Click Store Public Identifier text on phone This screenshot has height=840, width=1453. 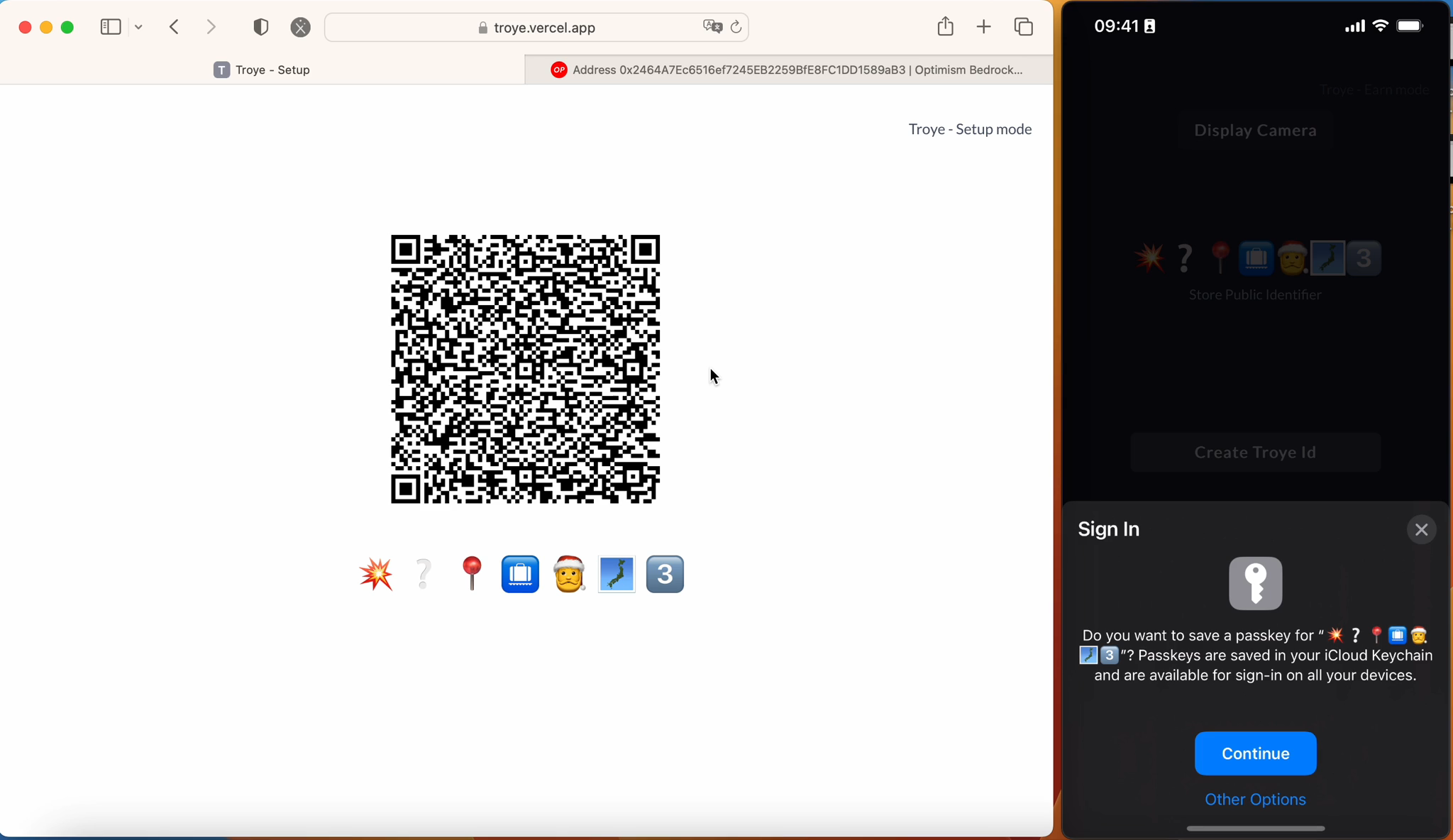pos(1255,295)
